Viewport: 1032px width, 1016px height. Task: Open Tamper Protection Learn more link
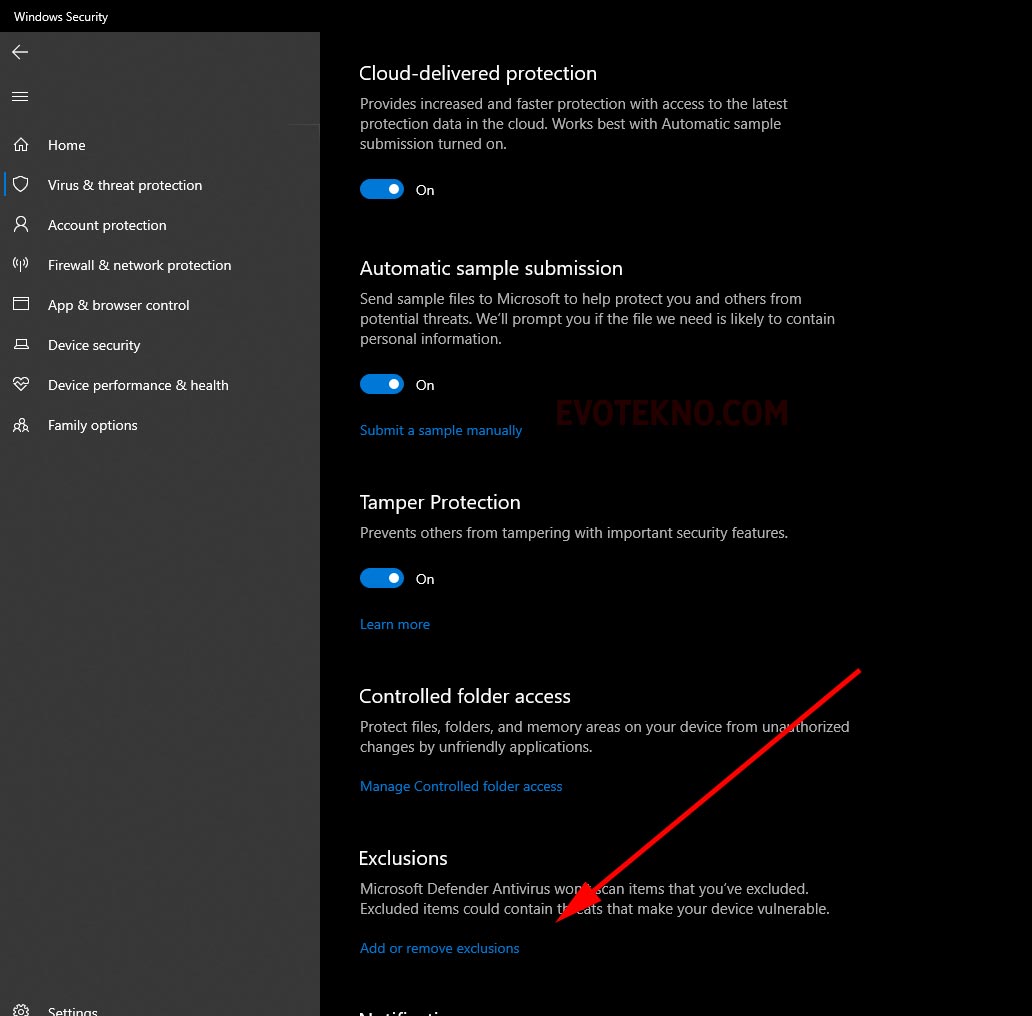395,625
